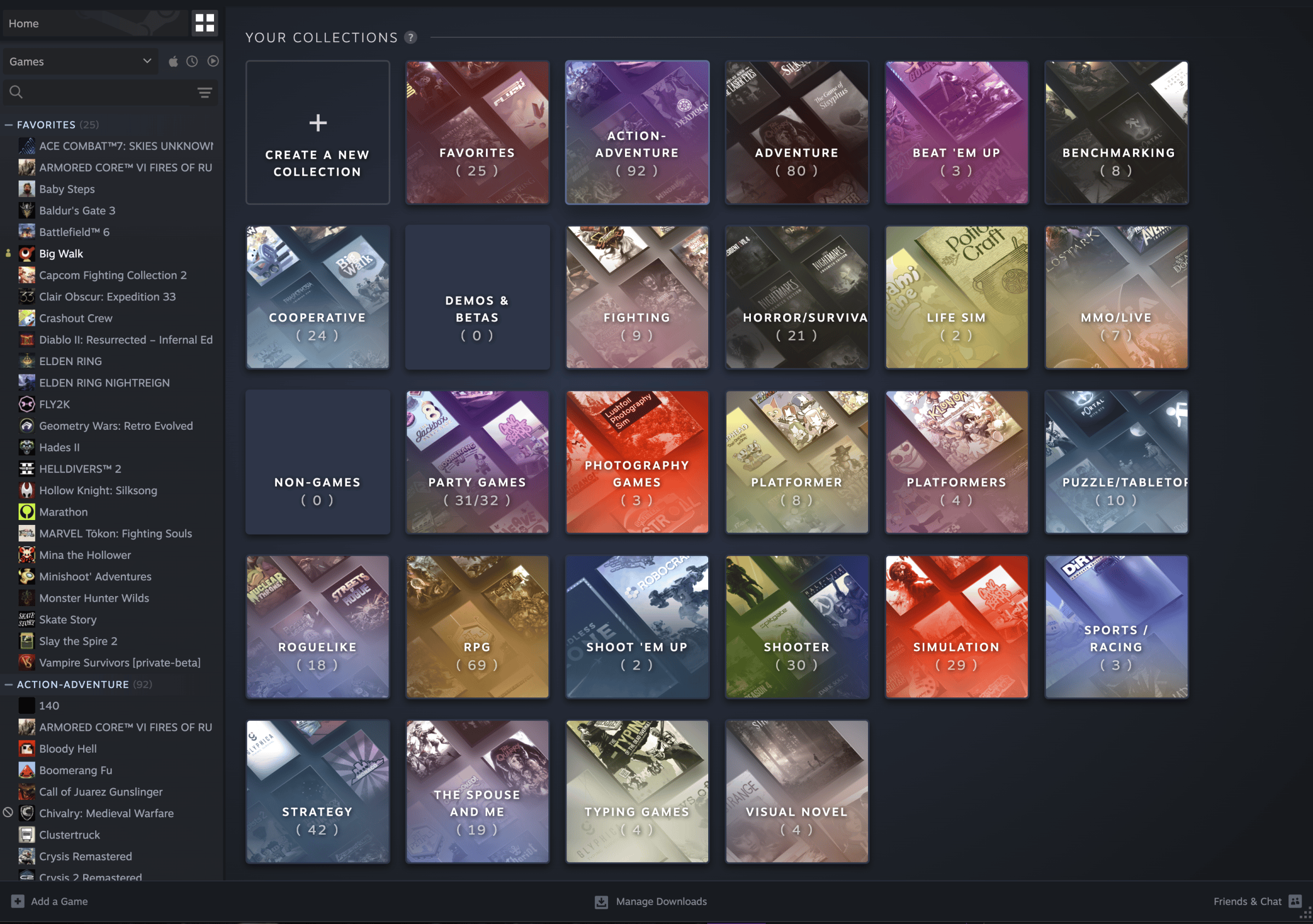Open the Photography Games collection
The height and width of the screenshot is (924, 1313).
coord(637,462)
